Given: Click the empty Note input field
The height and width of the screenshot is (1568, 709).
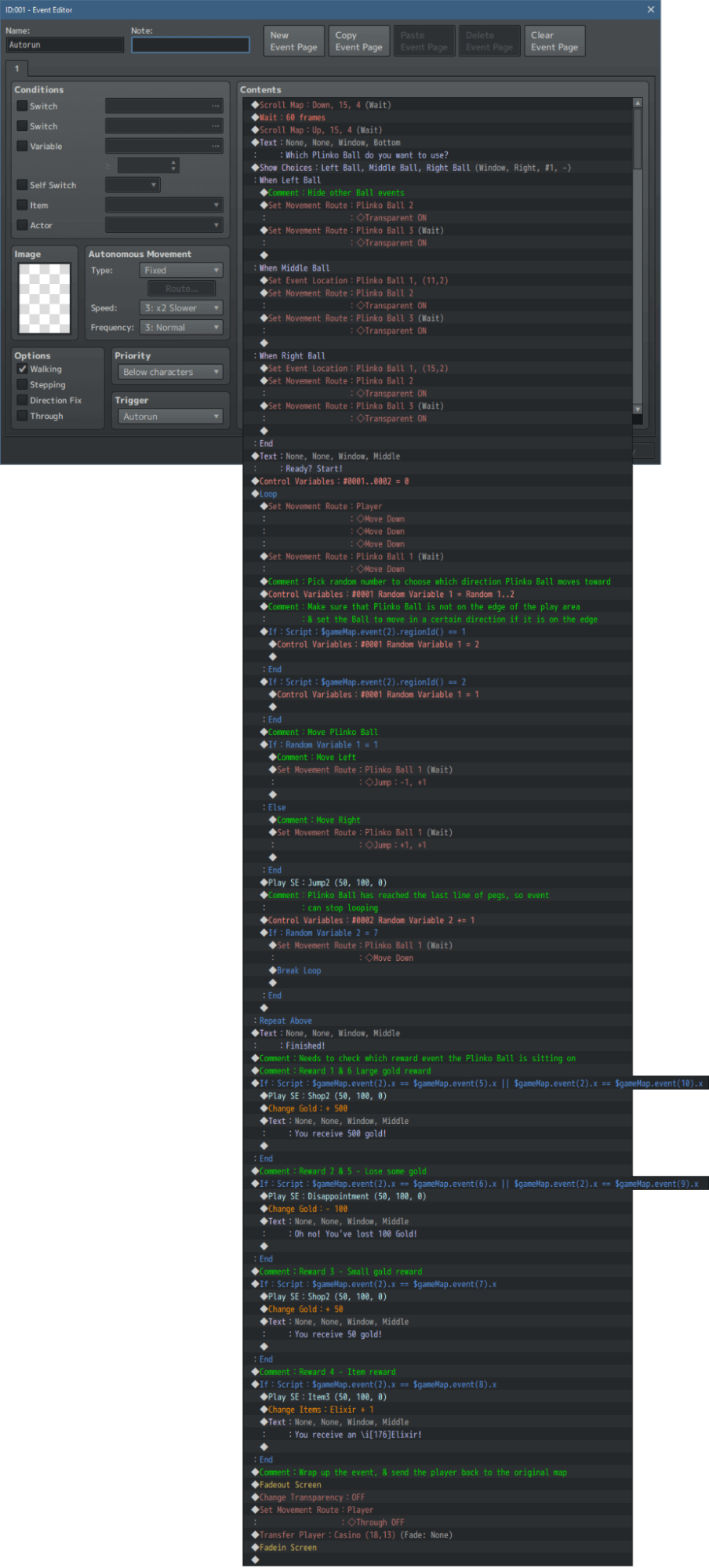Looking at the screenshot, I should (x=191, y=45).
